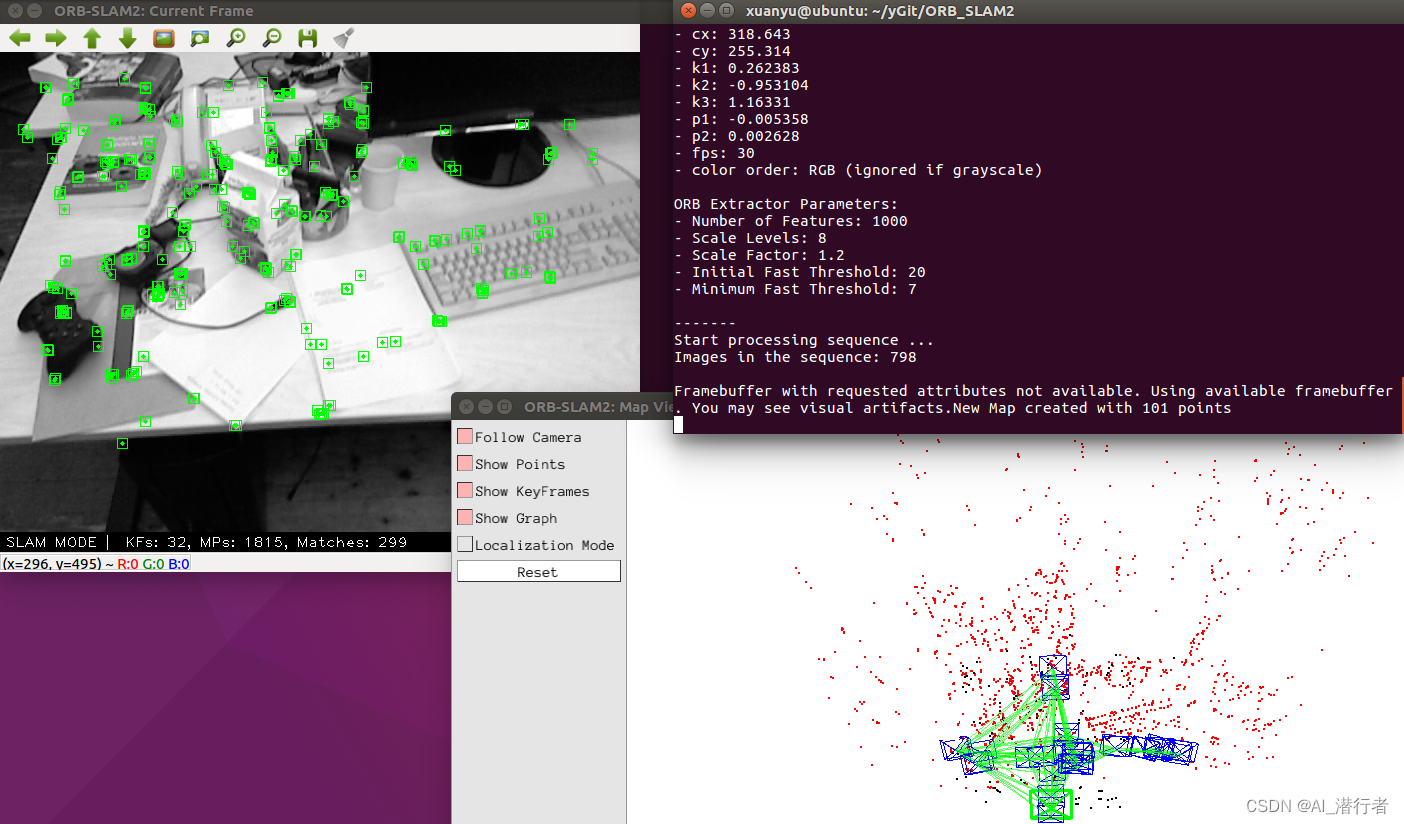Minimize the terminal window
This screenshot has height=824, width=1404.
707,10
